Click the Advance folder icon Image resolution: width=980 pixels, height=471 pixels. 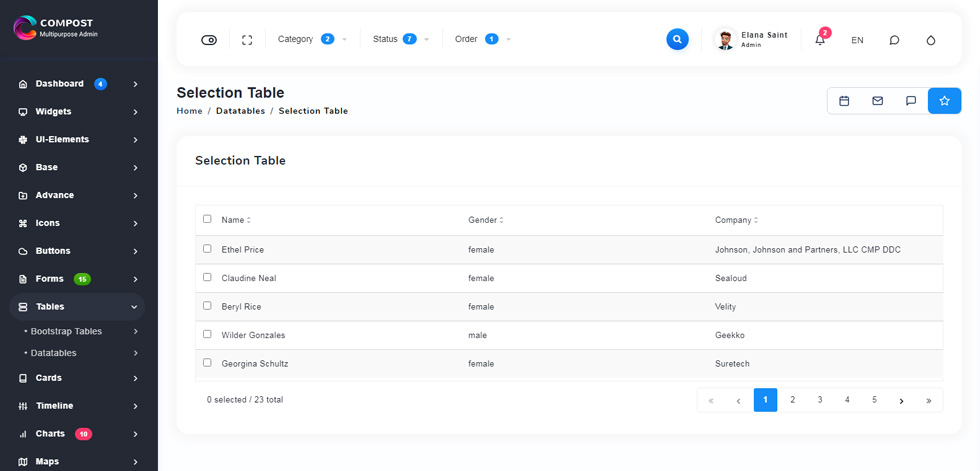(23, 196)
